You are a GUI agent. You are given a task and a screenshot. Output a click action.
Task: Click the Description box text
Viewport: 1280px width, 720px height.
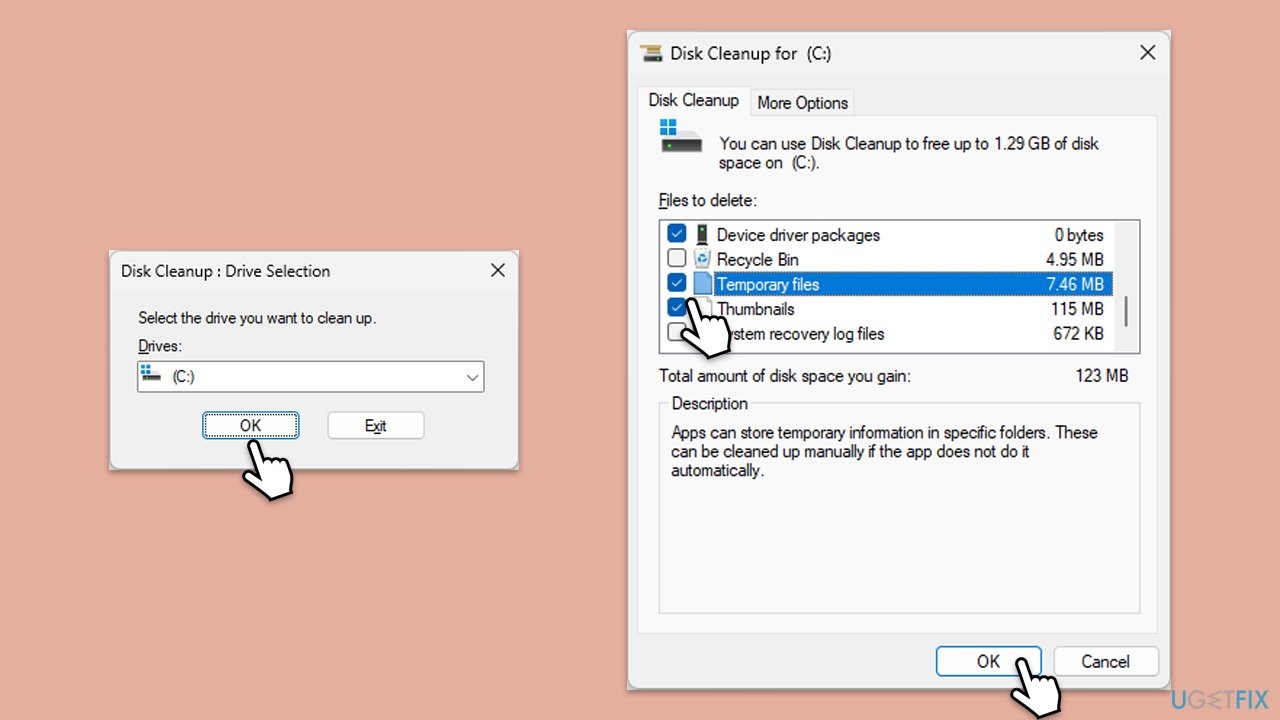click(x=884, y=451)
